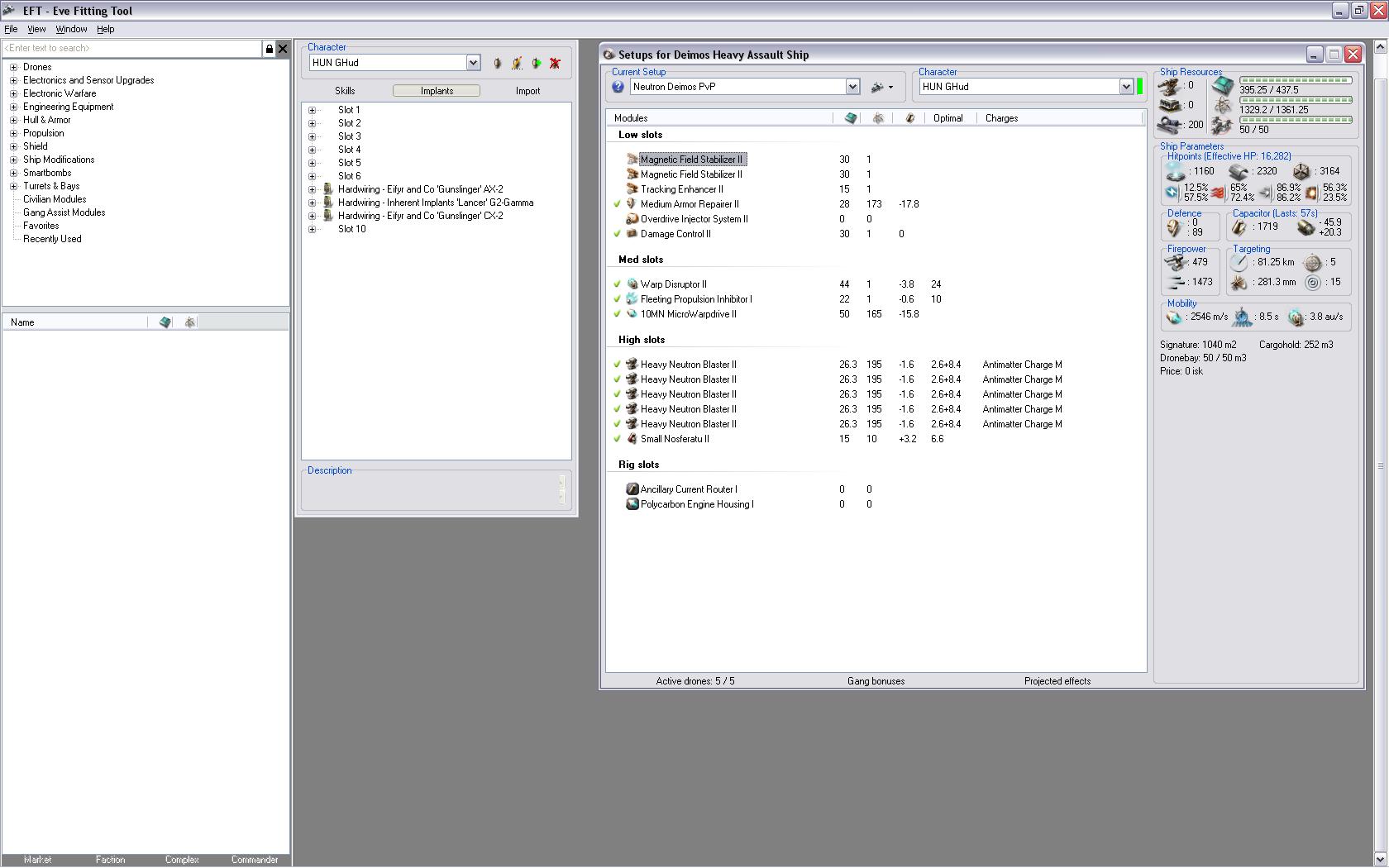Toggle the 10MN MicroWarpdrive II checkmark

617,314
